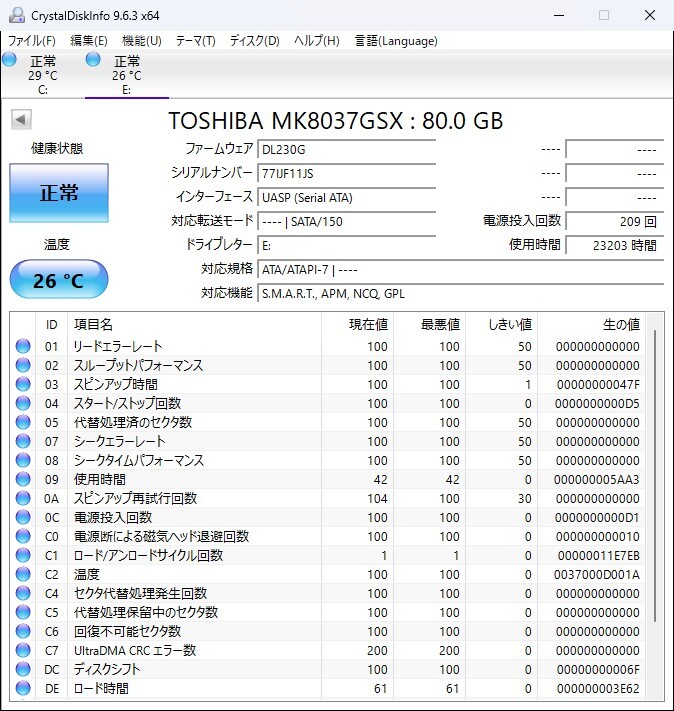Click the SMART attribute list vertical scrollbar
This screenshot has height=711, width=674.
click(654, 476)
